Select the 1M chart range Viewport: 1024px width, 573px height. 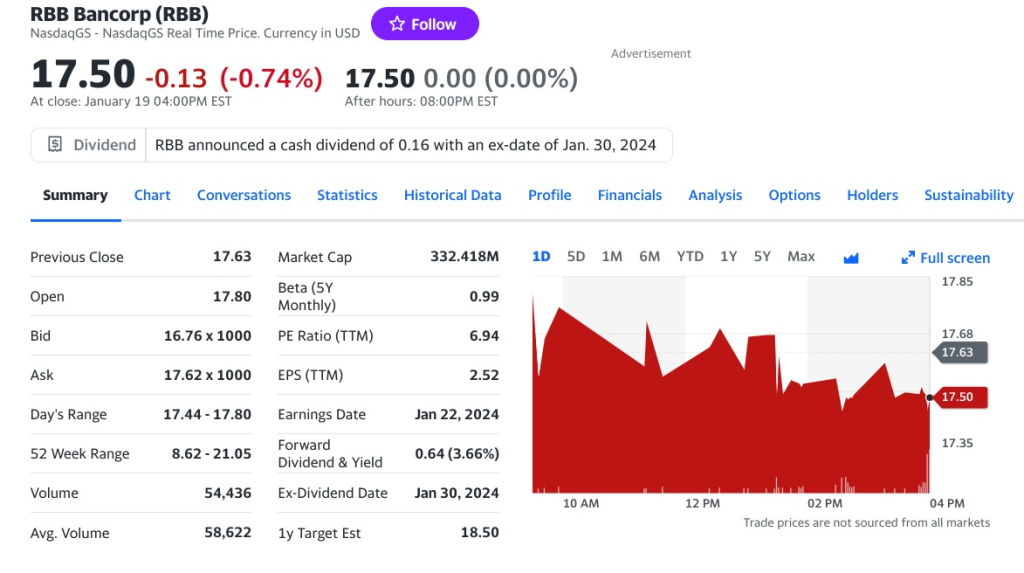612,257
